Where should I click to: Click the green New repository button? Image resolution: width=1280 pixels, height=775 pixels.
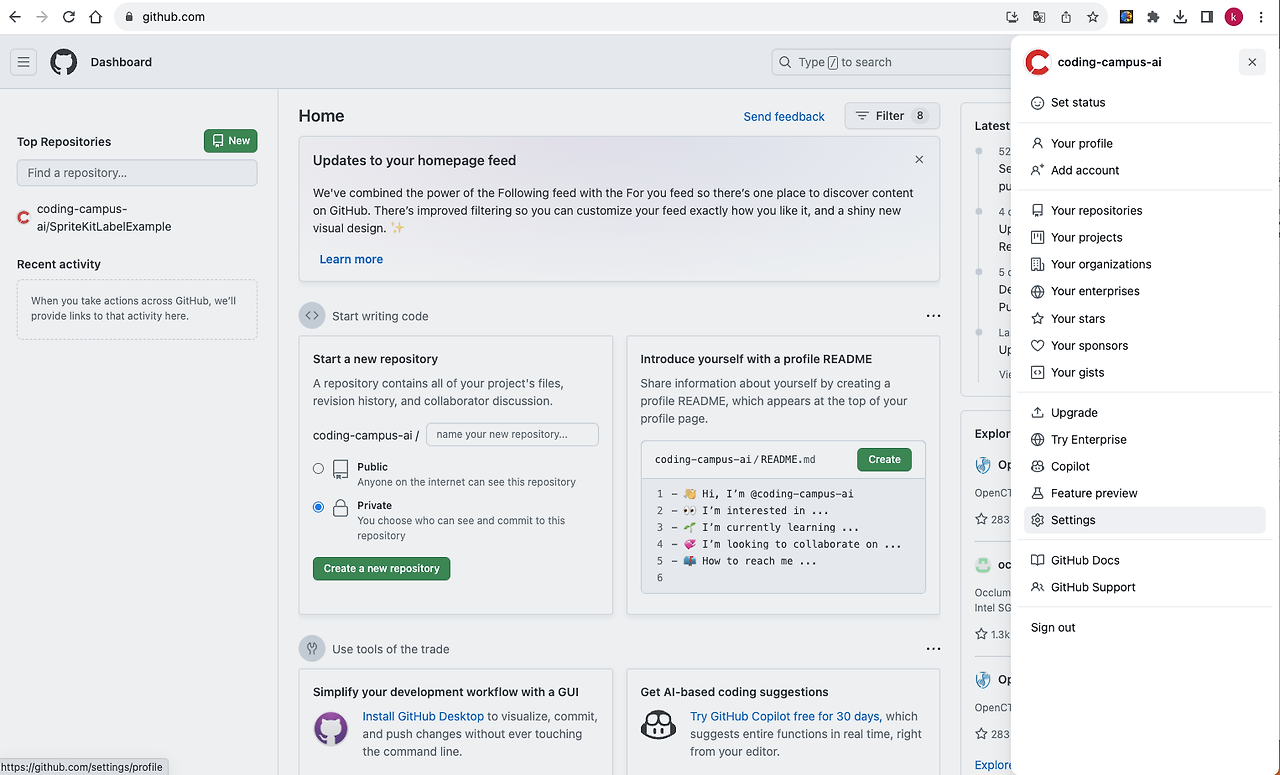click(x=230, y=141)
